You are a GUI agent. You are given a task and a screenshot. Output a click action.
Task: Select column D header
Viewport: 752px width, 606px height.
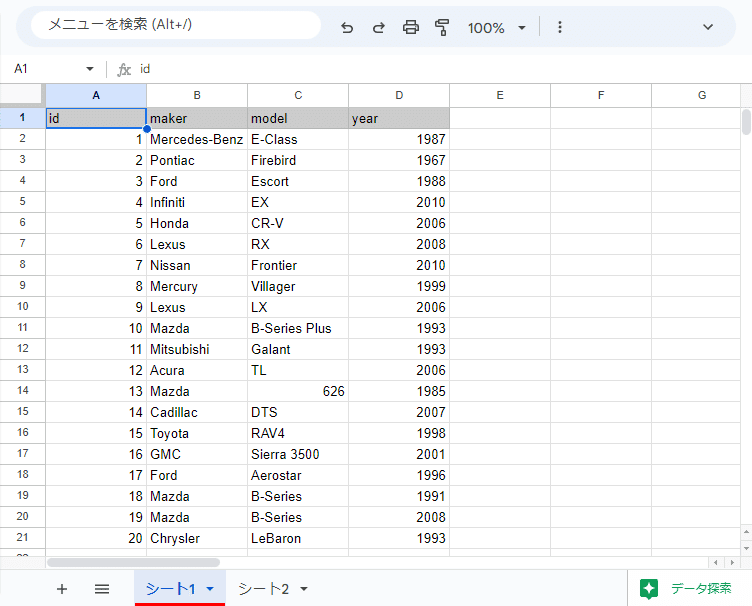tap(399, 95)
